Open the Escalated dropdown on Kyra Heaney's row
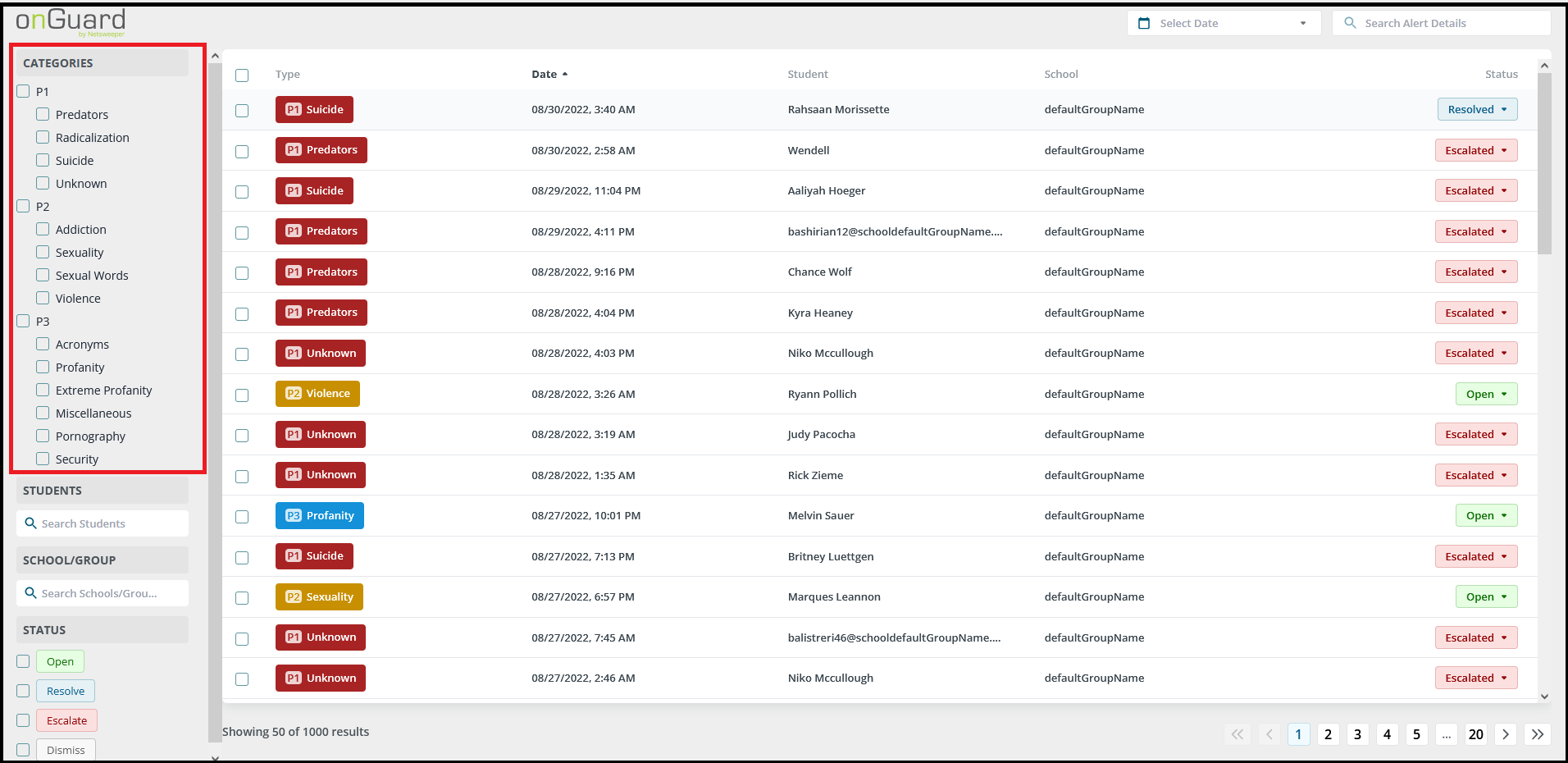 [1476, 313]
